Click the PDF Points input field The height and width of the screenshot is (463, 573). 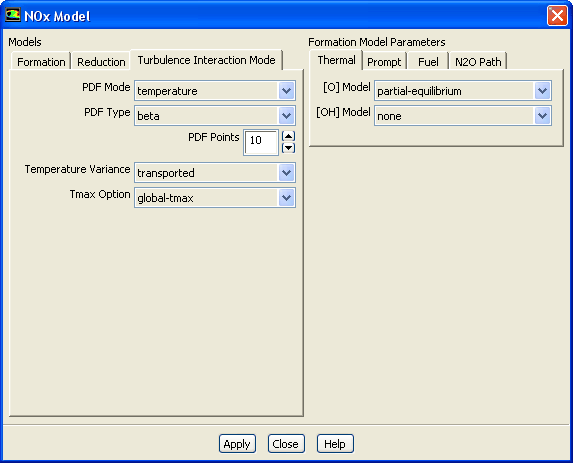[261, 142]
